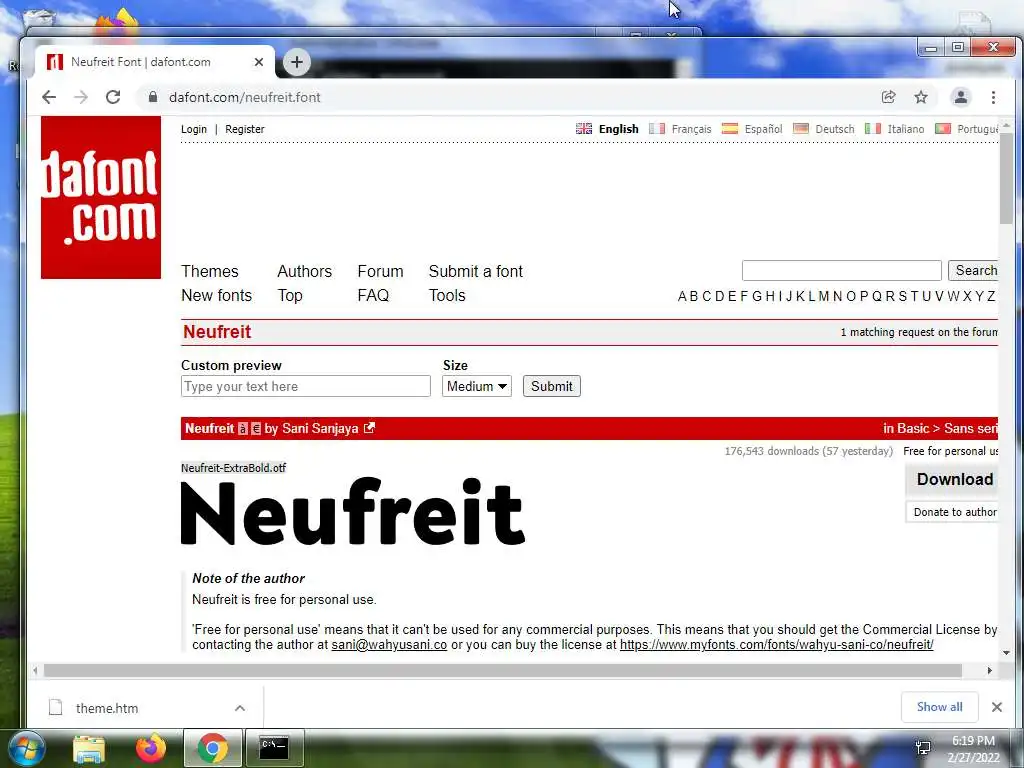Click the padlock site info icon

pos(153,97)
